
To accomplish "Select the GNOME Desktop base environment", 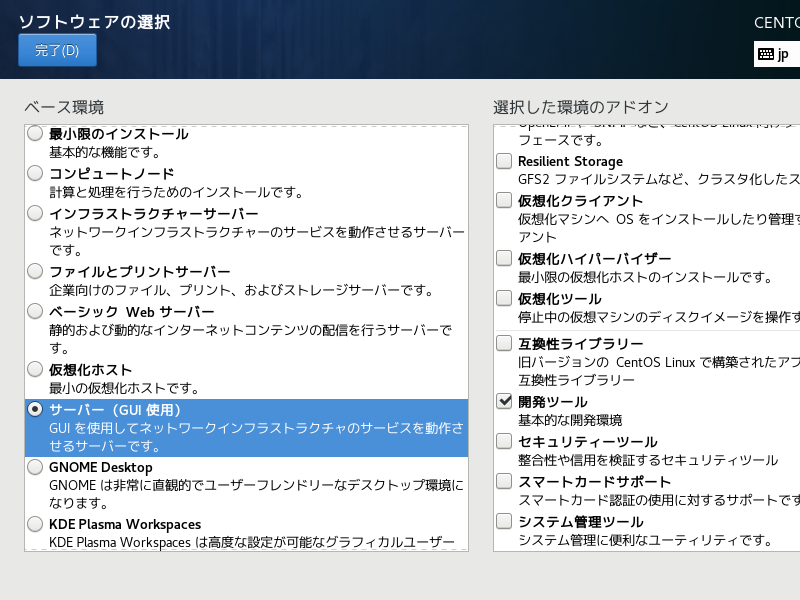I will [x=35, y=467].
